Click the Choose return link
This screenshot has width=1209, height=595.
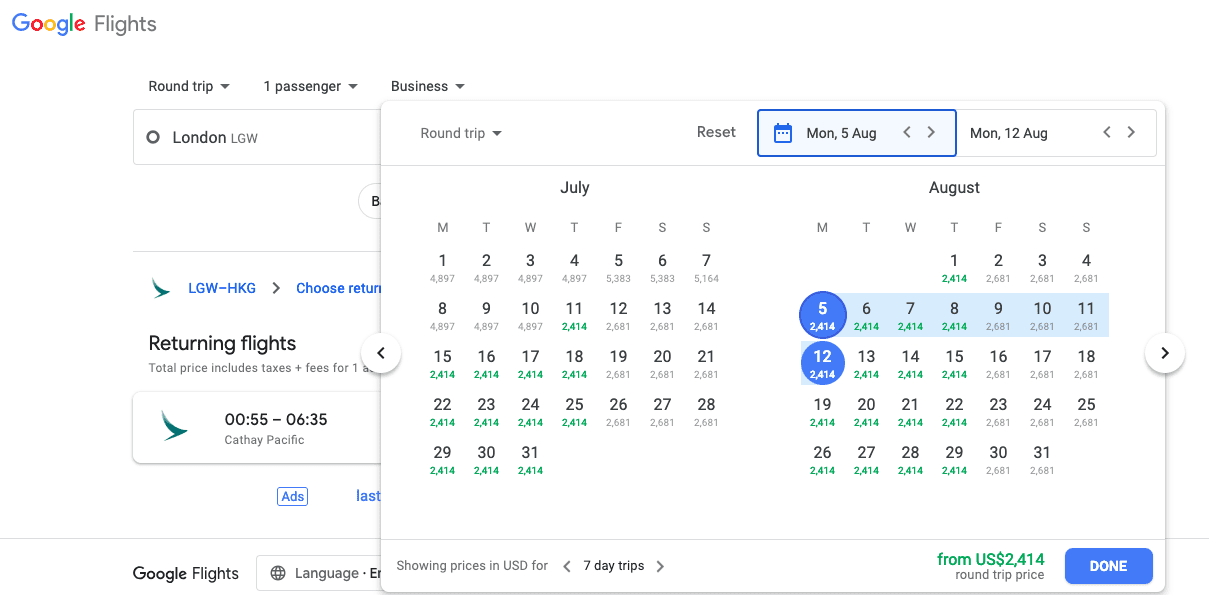pos(339,288)
